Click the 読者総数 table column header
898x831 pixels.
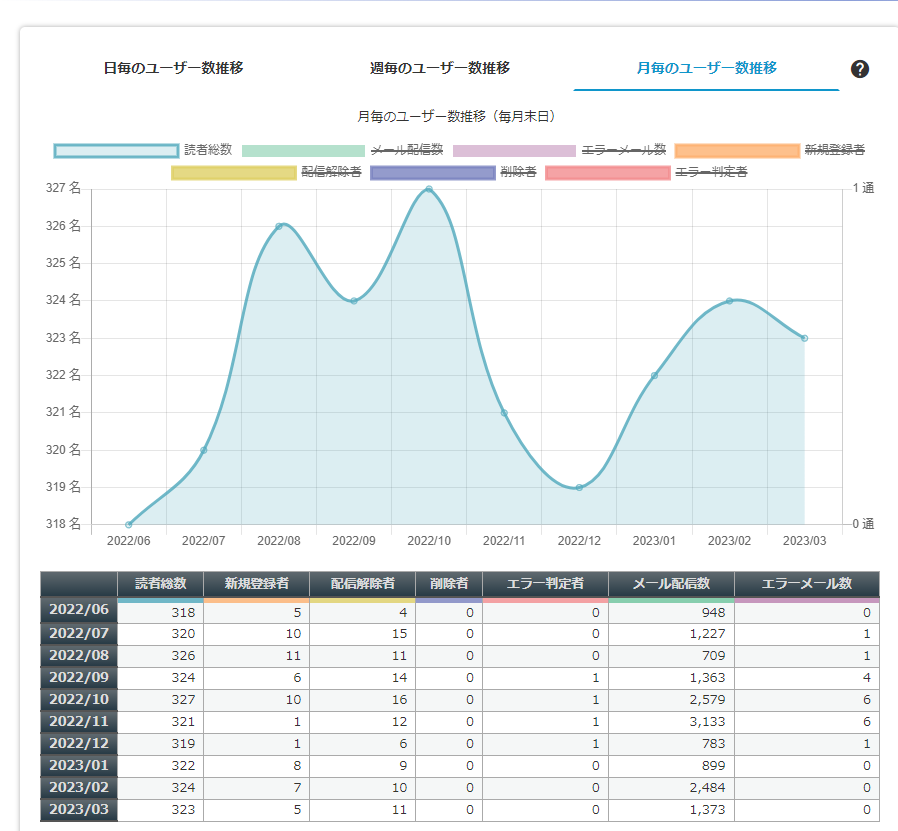(160, 584)
